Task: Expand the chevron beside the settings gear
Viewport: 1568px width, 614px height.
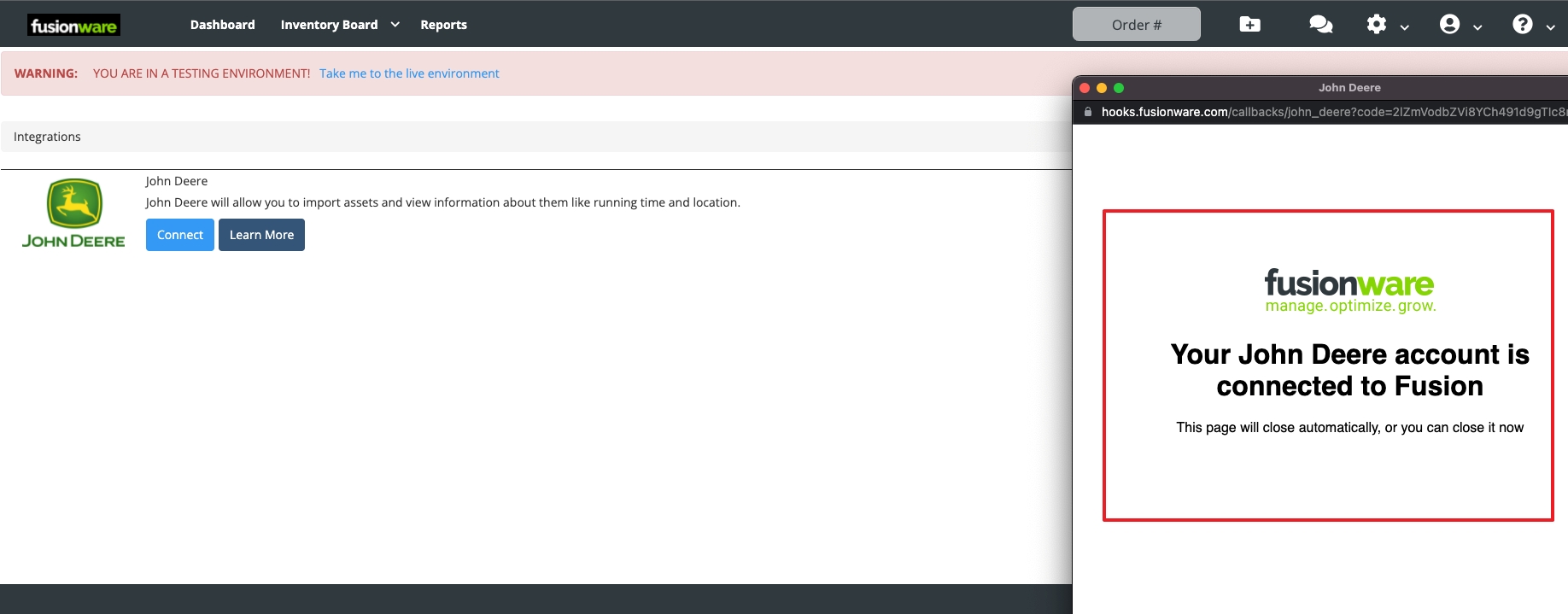Action: (1405, 27)
